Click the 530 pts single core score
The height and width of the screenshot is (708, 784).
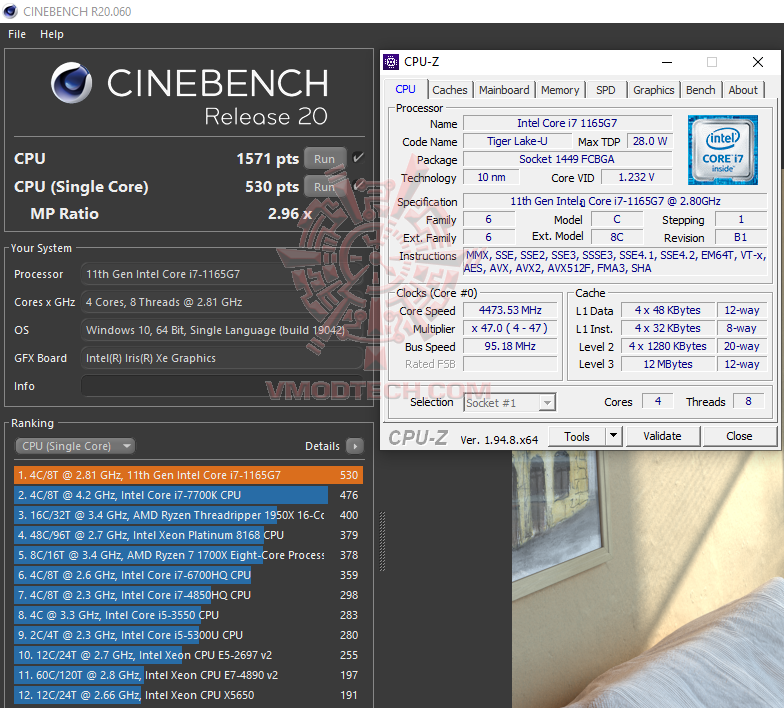point(272,187)
